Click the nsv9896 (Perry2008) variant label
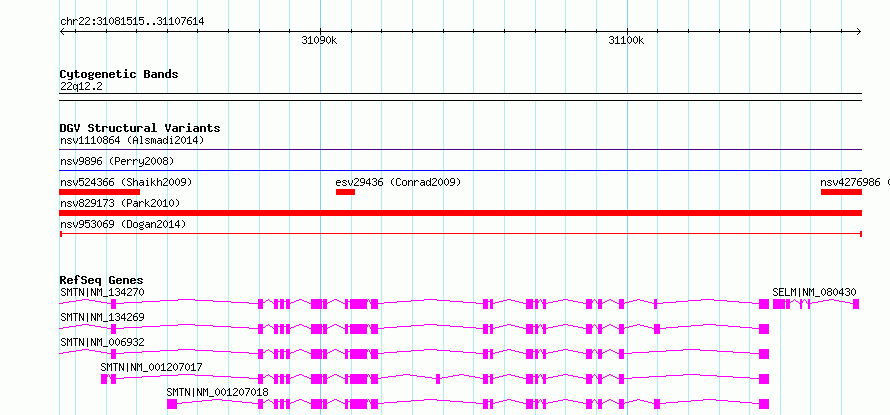The image size is (890, 415). (117, 161)
